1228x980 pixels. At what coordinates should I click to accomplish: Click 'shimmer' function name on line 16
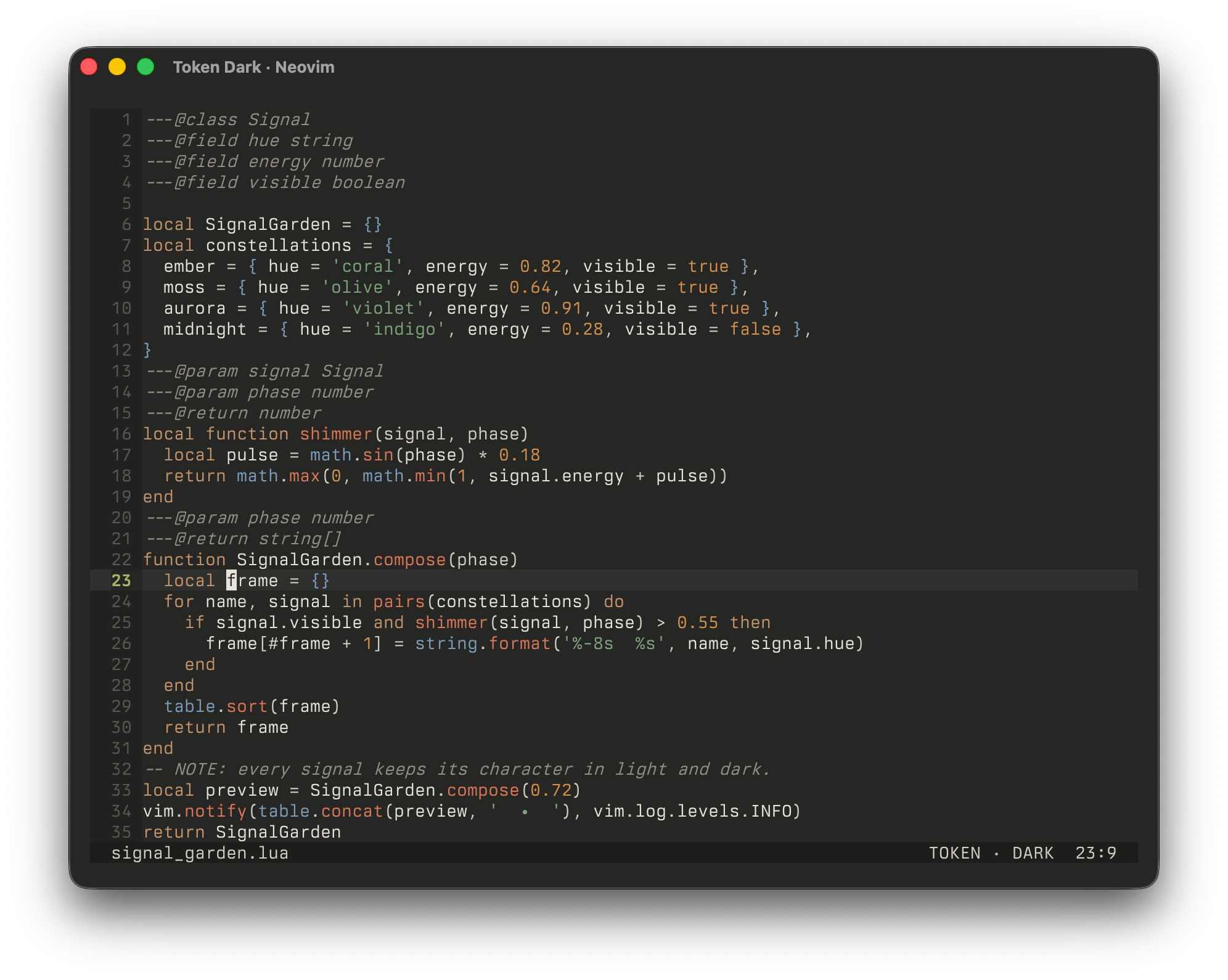point(337,434)
